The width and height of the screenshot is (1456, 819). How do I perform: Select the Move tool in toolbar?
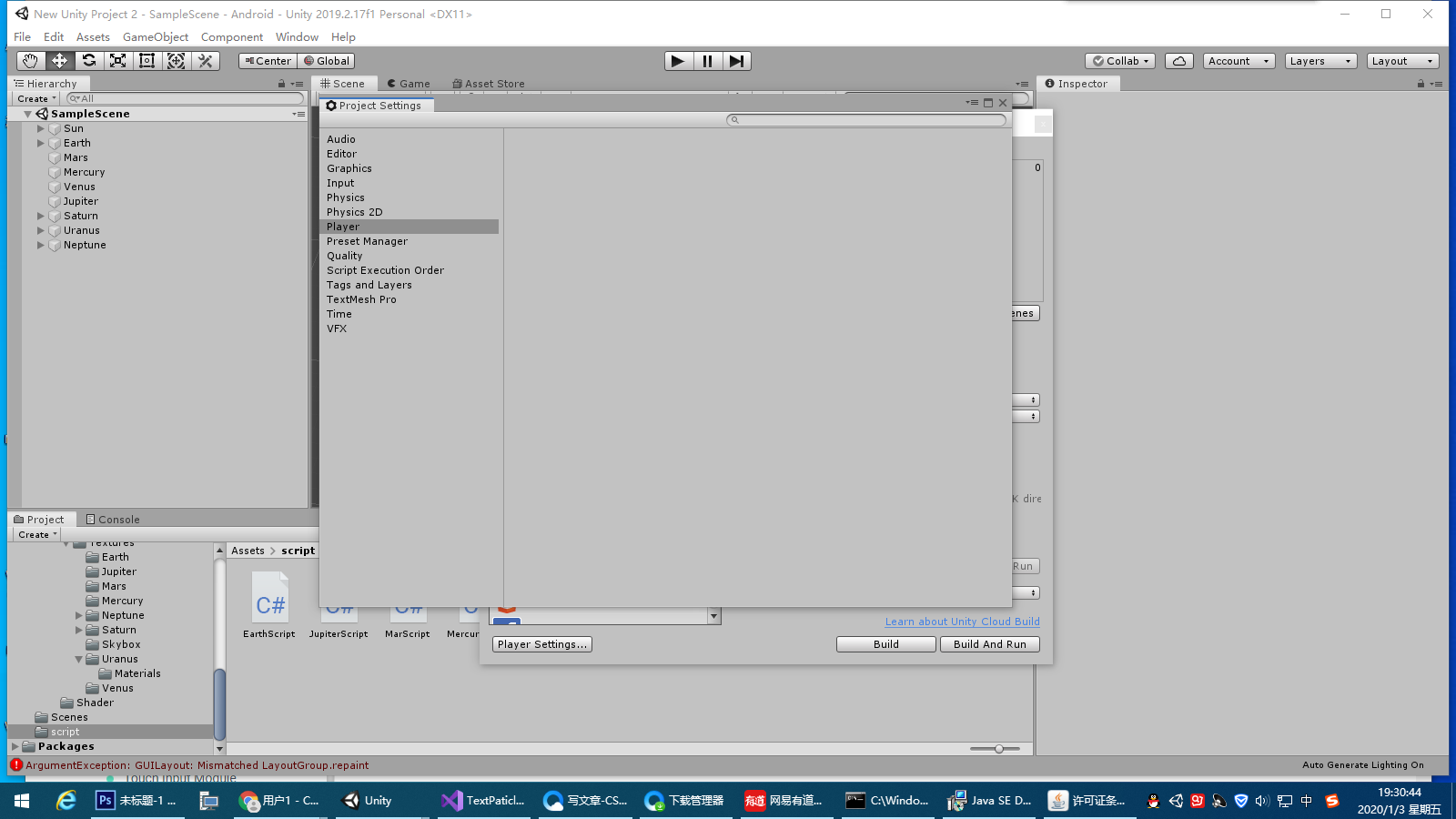[60, 61]
